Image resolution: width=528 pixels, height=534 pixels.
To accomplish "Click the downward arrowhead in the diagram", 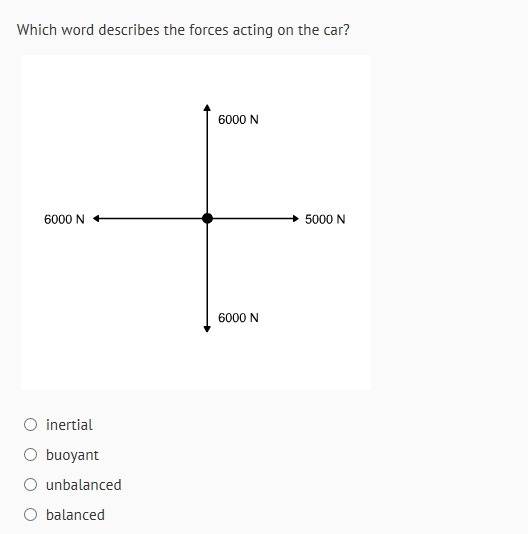I will [x=207, y=329].
